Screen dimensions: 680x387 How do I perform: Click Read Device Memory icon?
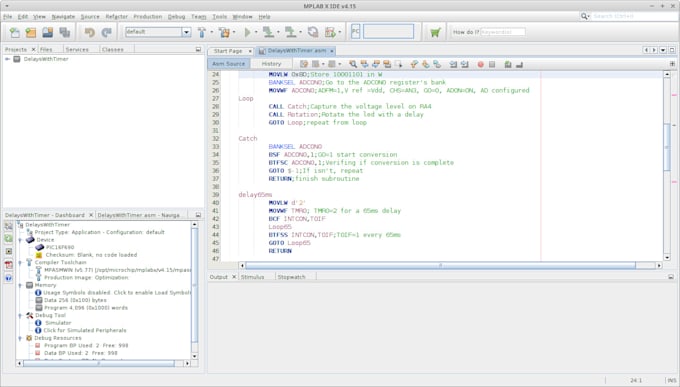pos(290,32)
